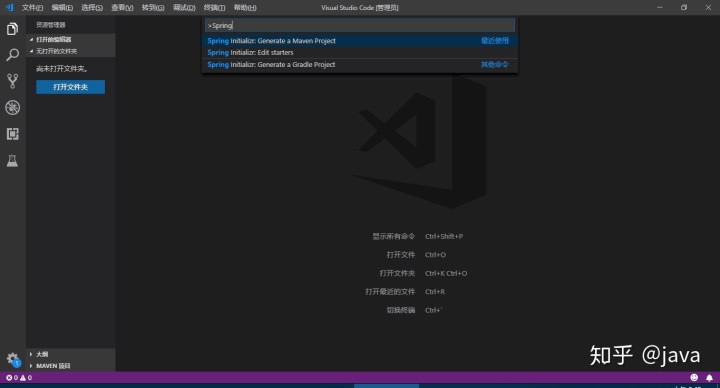Click the warnings count in status bar

point(26,378)
